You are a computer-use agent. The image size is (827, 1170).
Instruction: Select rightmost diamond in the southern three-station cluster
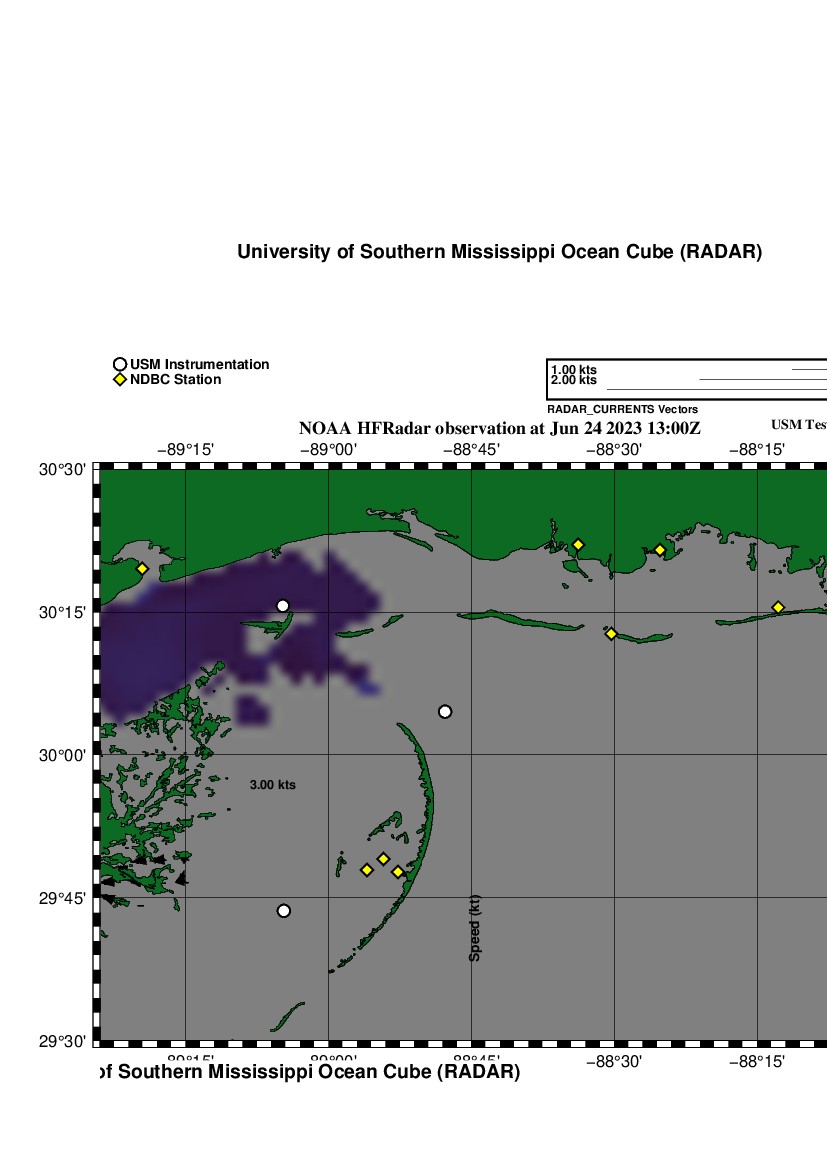pyautogui.click(x=398, y=872)
